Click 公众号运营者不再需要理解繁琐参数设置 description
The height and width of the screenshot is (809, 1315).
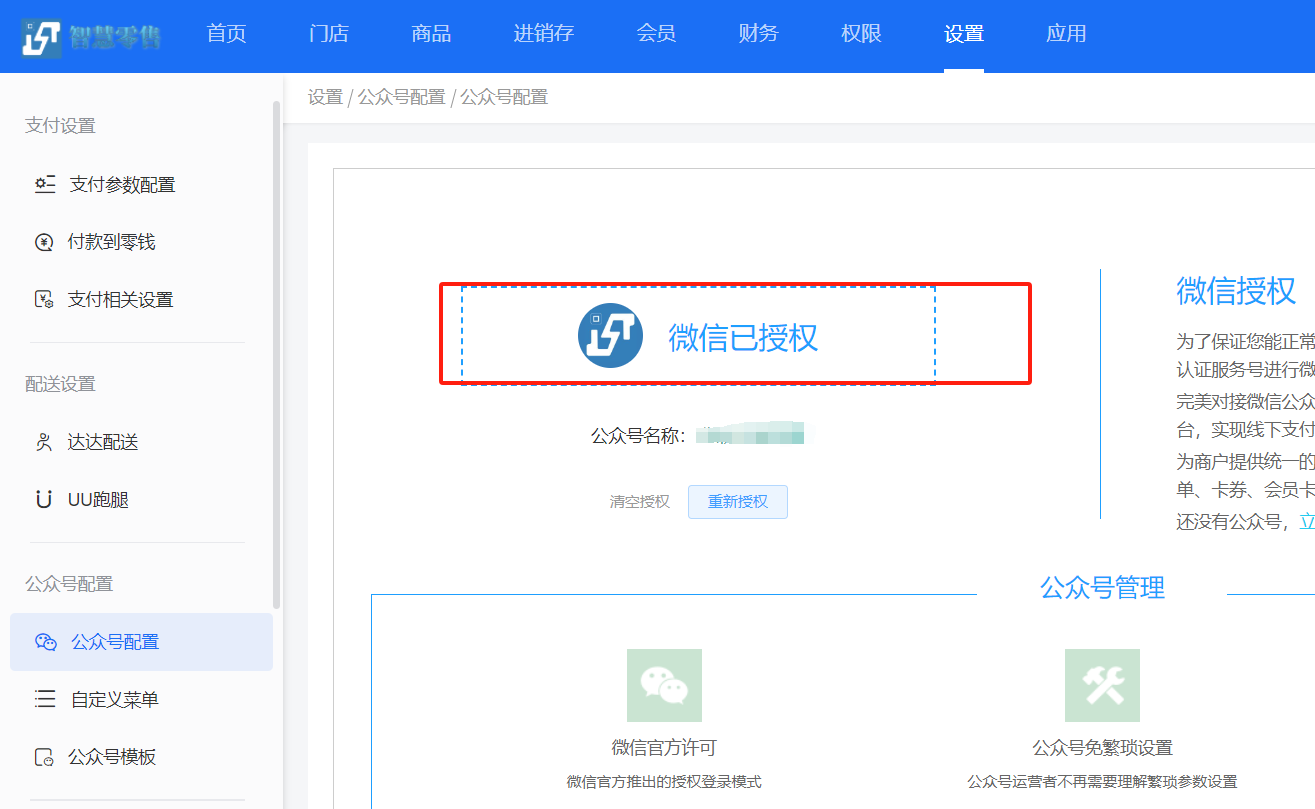(1102, 782)
